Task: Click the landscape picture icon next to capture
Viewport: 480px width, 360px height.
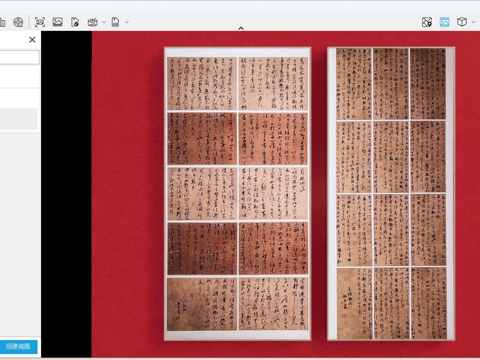Action: 57,22
